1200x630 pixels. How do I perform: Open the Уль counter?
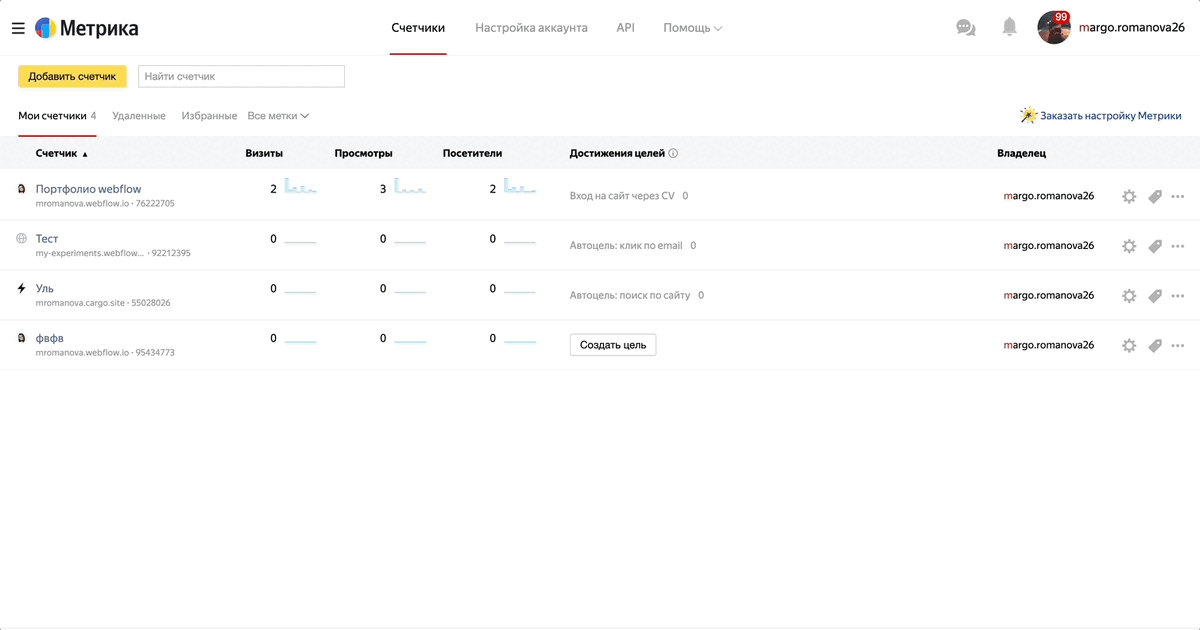(x=45, y=288)
